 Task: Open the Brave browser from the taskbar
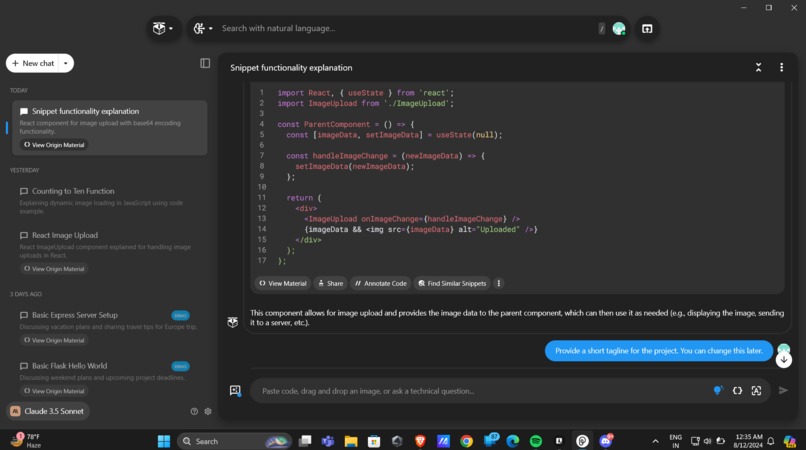420,441
